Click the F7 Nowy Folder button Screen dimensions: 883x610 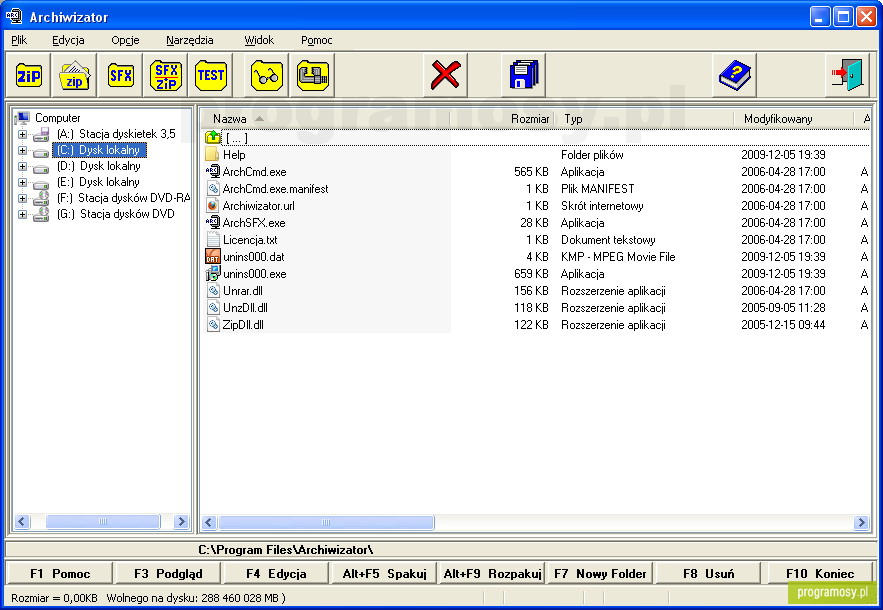point(600,573)
